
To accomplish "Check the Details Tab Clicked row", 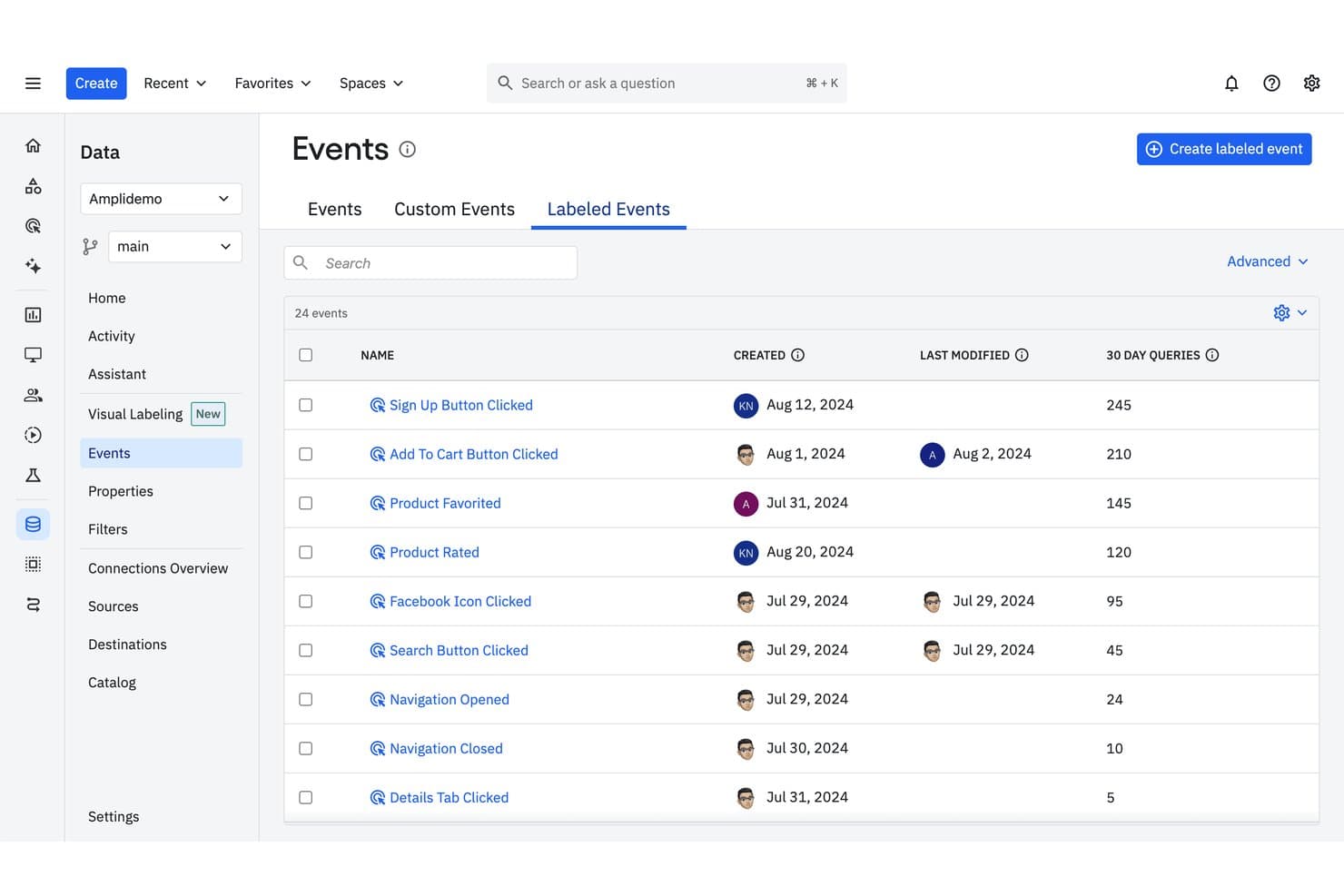I will coord(305,797).
